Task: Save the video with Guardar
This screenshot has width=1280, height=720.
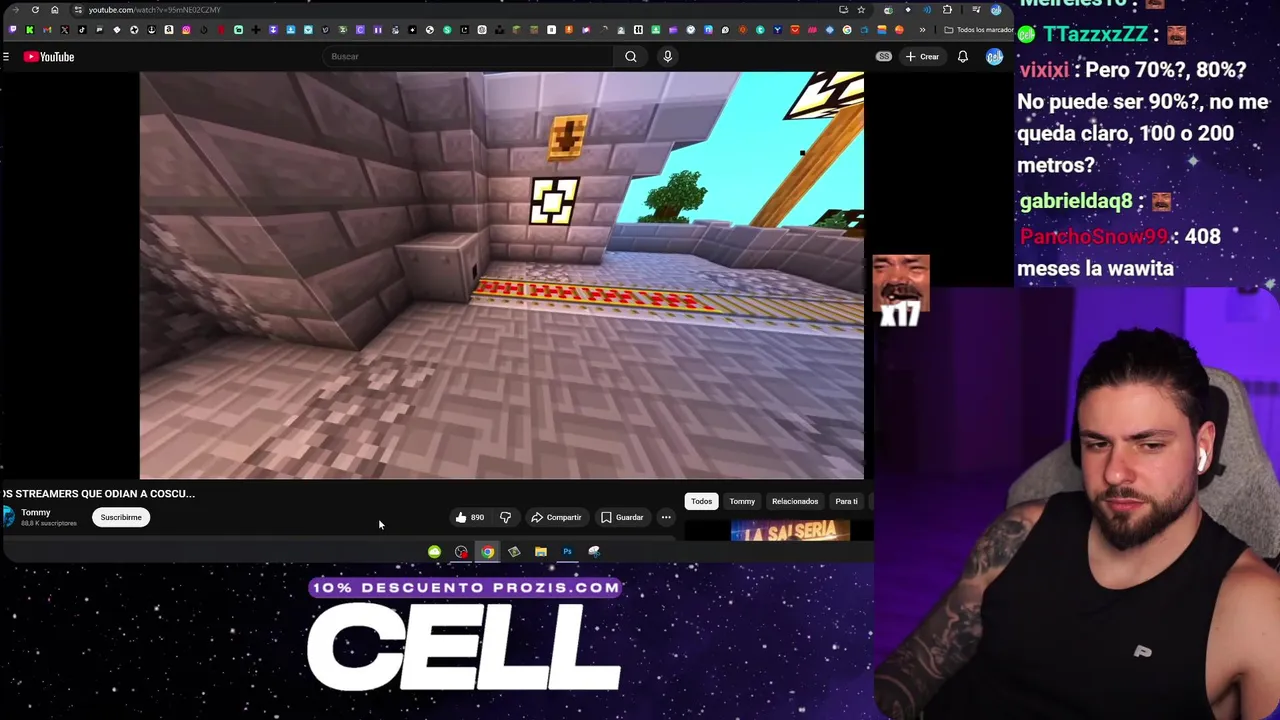Action: [622, 518]
